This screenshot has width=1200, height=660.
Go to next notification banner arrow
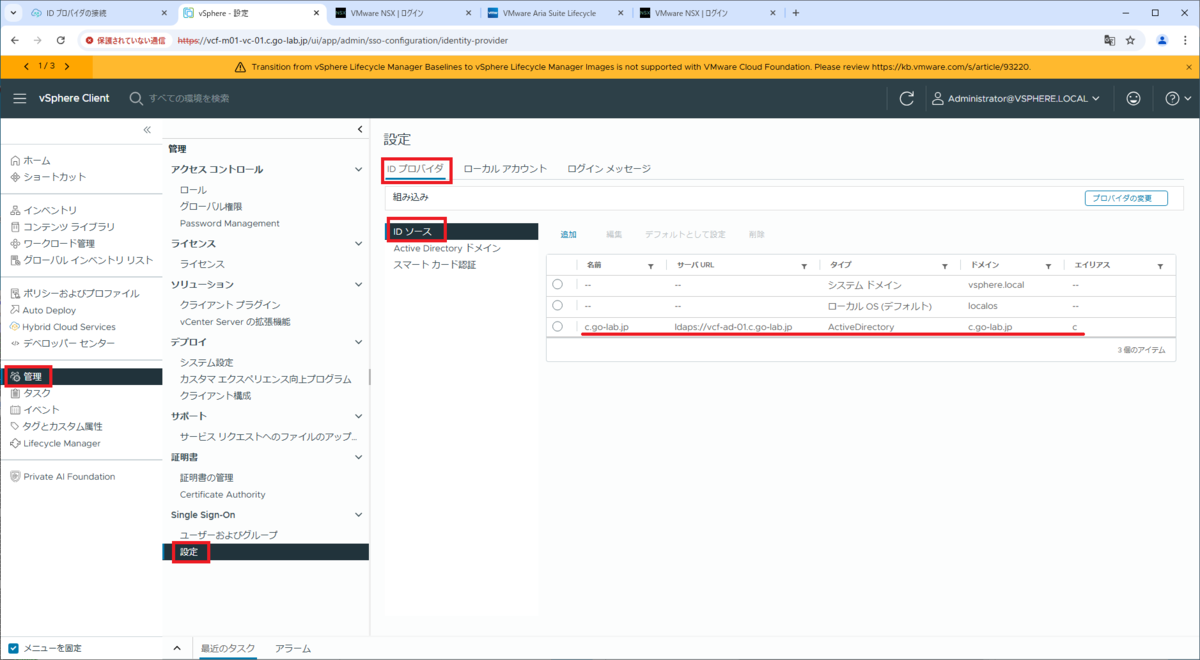point(67,66)
